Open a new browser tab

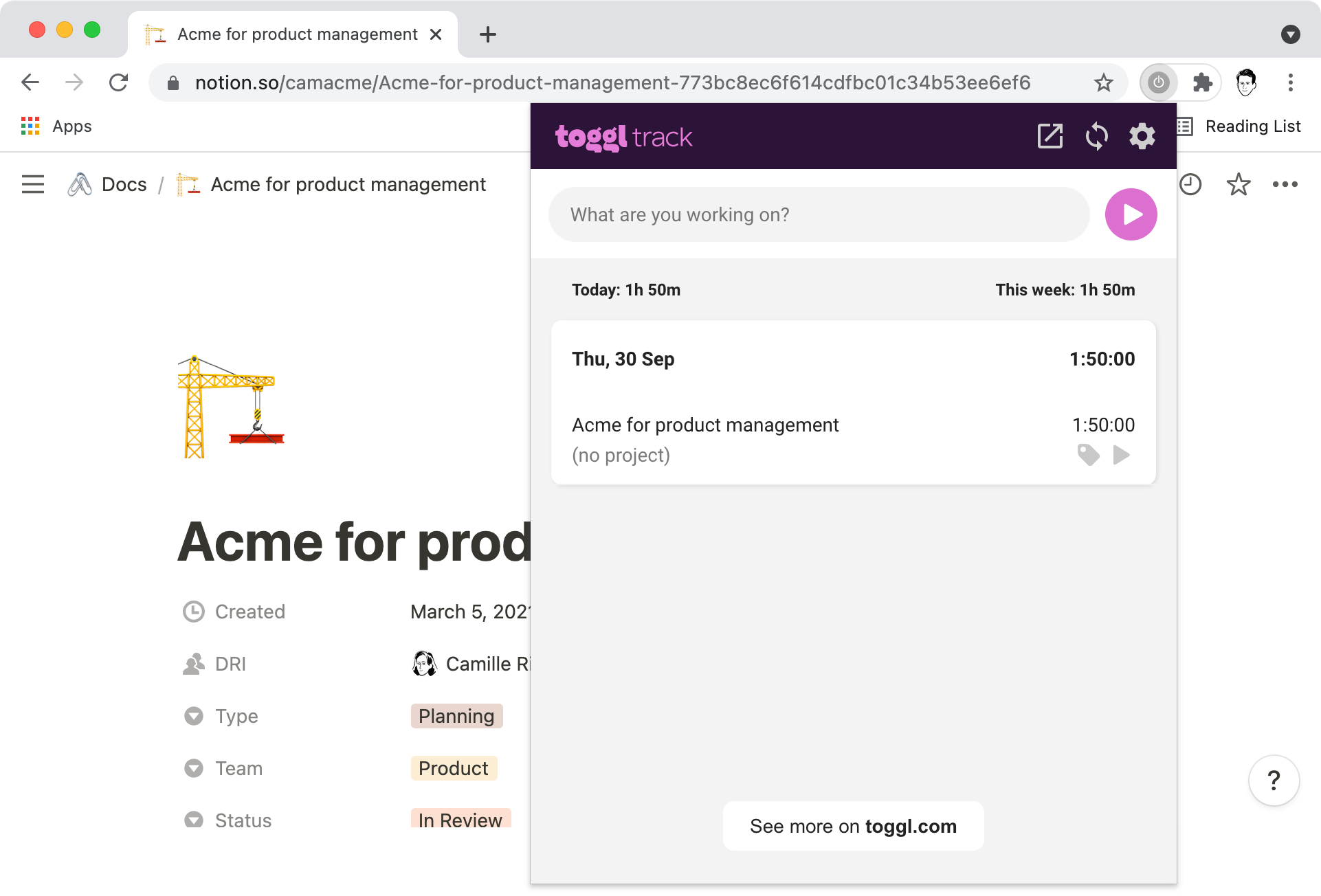point(487,34)
